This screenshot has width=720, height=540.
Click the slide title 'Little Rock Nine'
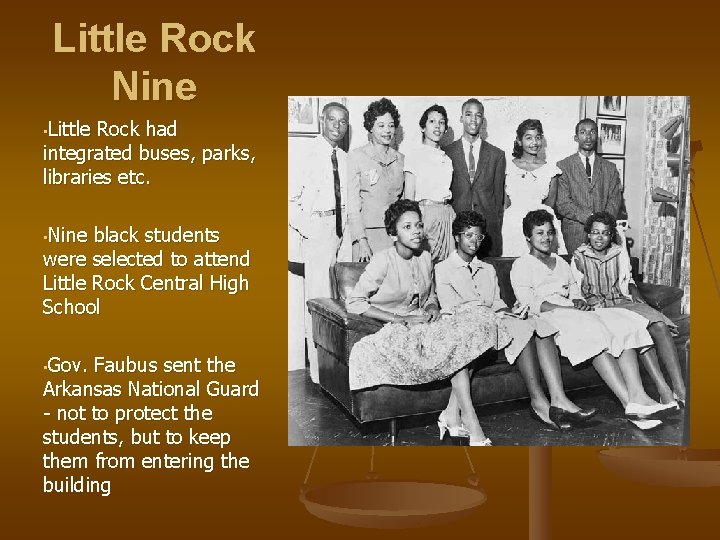[154, 62]
